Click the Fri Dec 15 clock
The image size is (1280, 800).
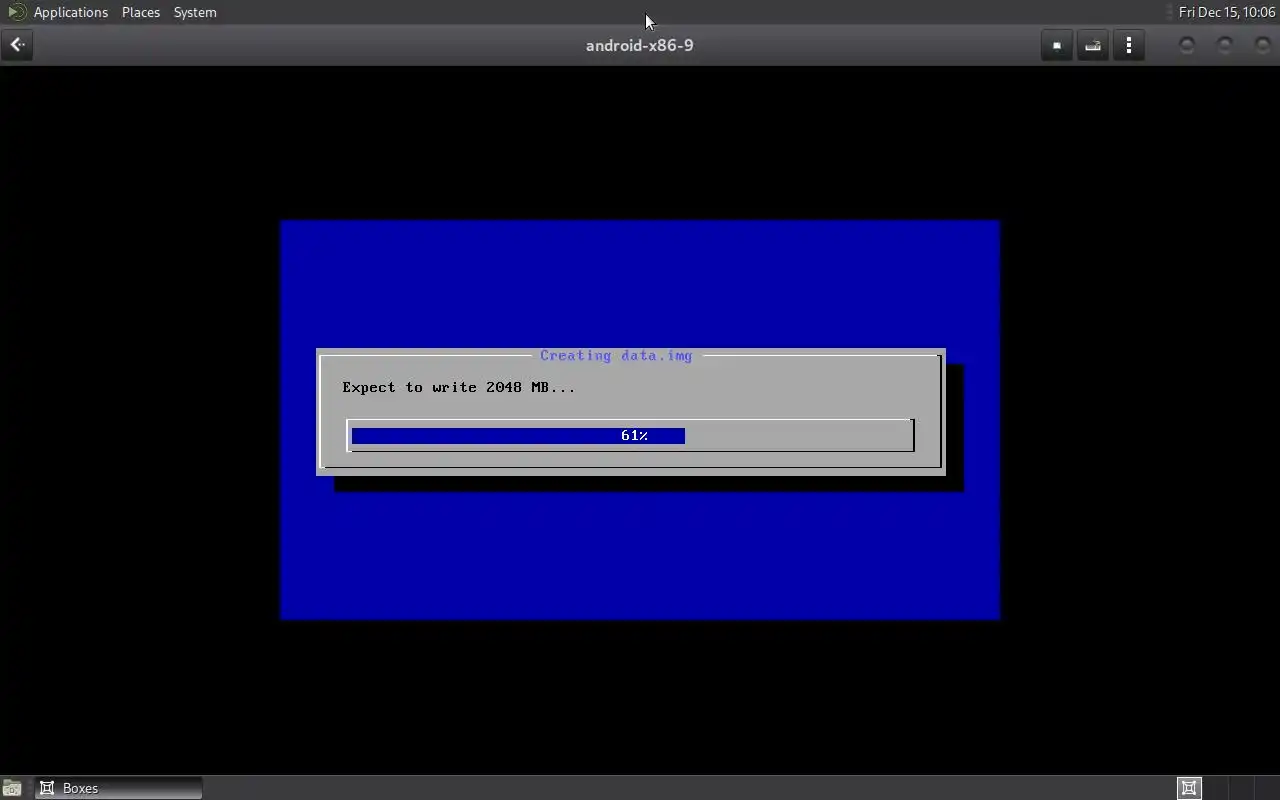pos(1227,12)
